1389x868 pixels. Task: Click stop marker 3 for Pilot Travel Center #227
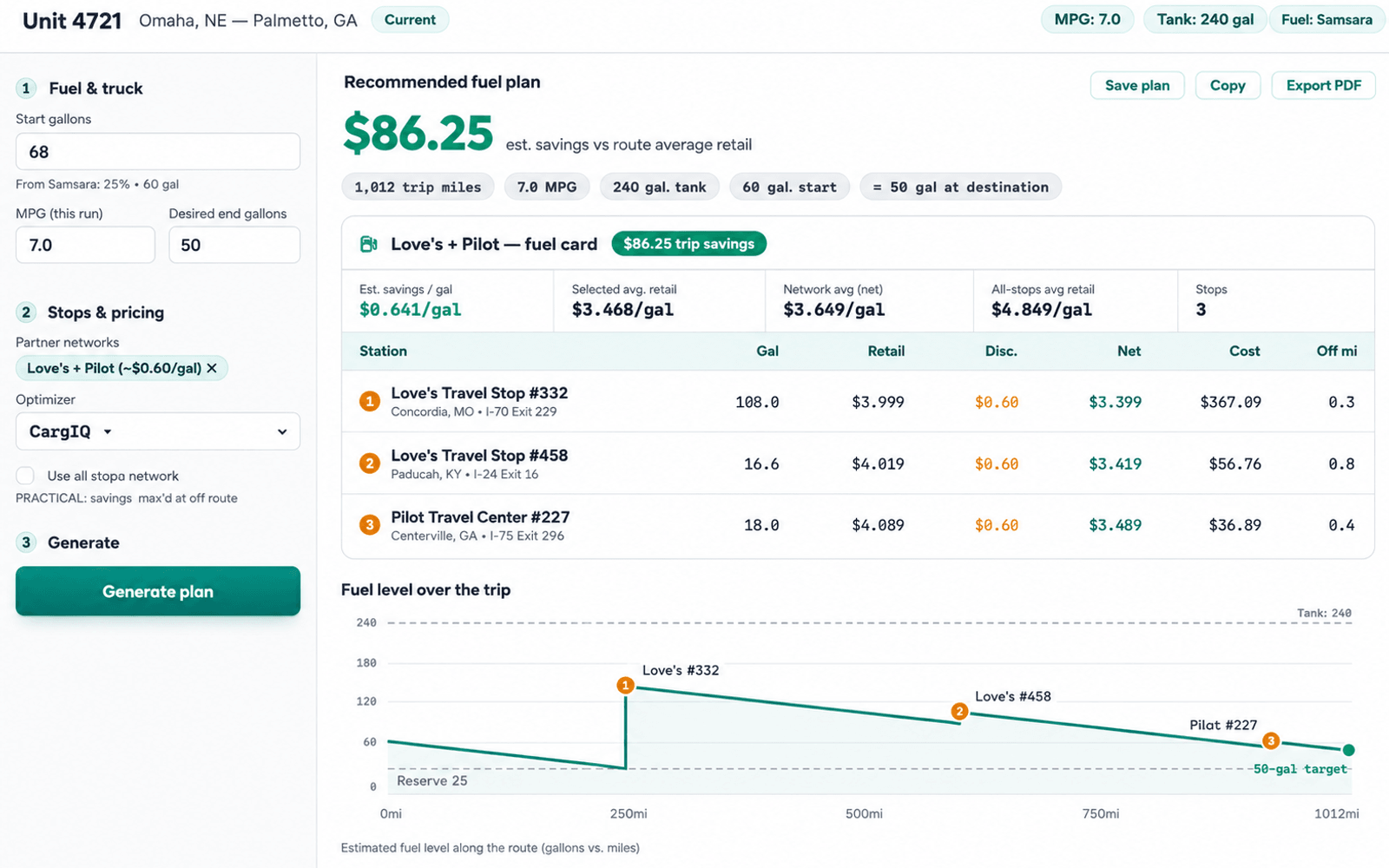click(x=370, y=525)
